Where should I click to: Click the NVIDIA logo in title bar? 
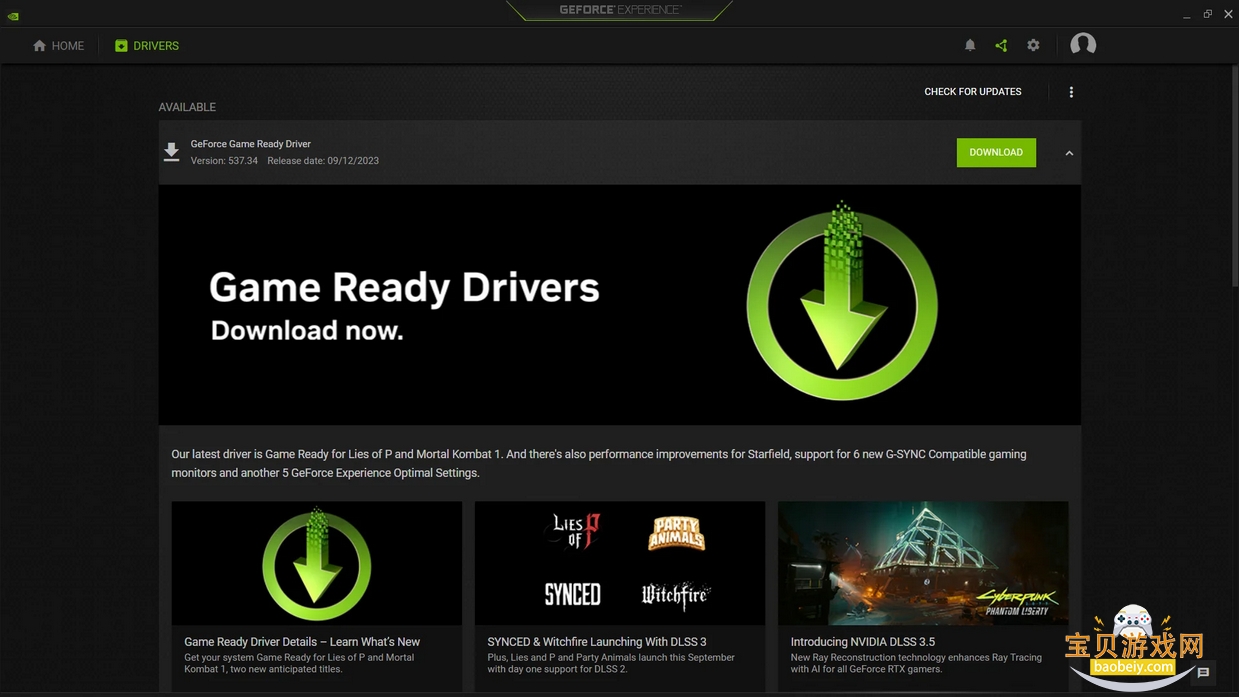[x=13, y=15]
